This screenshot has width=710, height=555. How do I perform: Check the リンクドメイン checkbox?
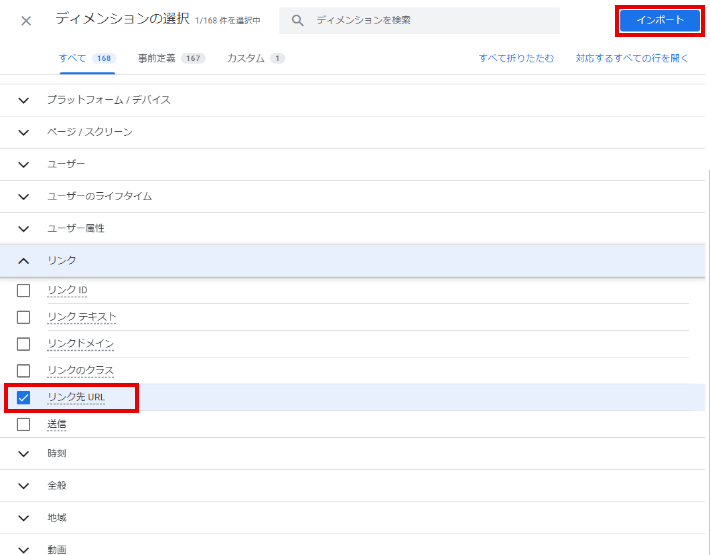pos(24,344)
